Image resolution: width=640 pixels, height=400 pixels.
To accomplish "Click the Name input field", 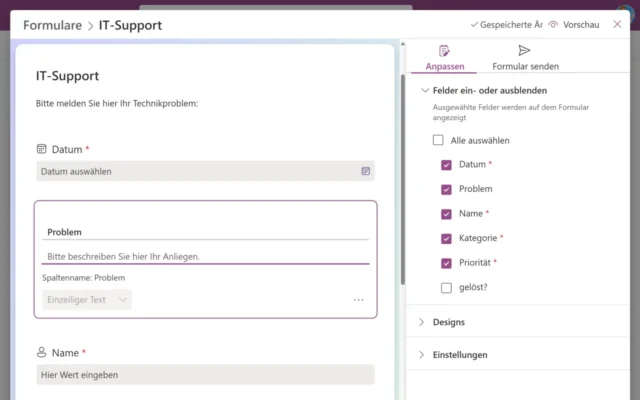I will [205, 375].
